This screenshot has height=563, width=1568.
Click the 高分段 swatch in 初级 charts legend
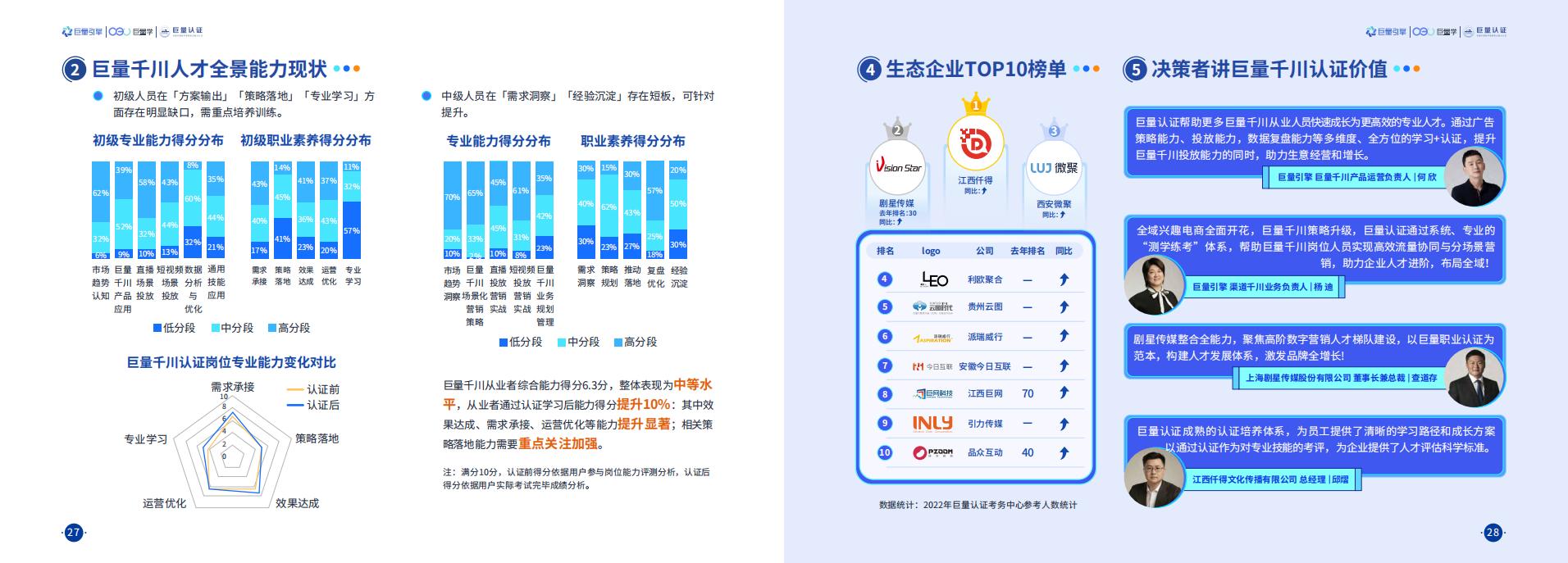pos(272,328)
